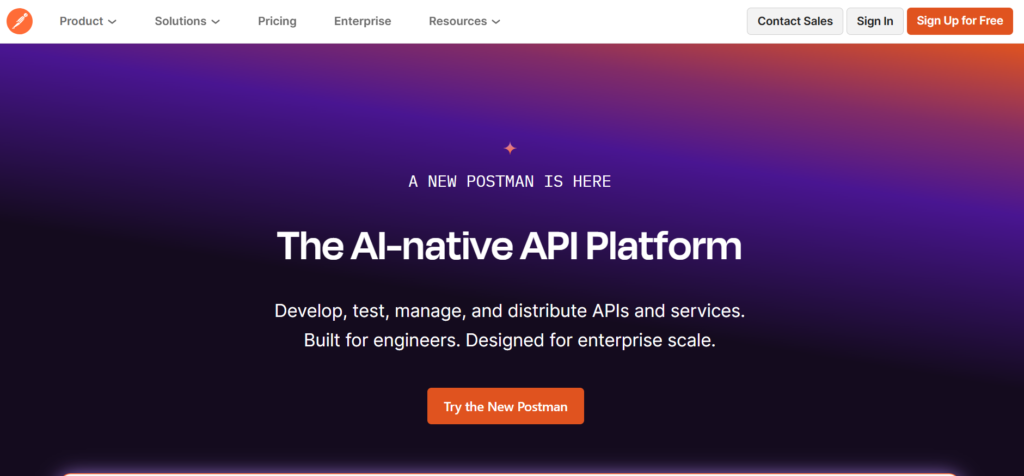Expand the chevron next to Solutions
1024x476 pixels.
216,22
